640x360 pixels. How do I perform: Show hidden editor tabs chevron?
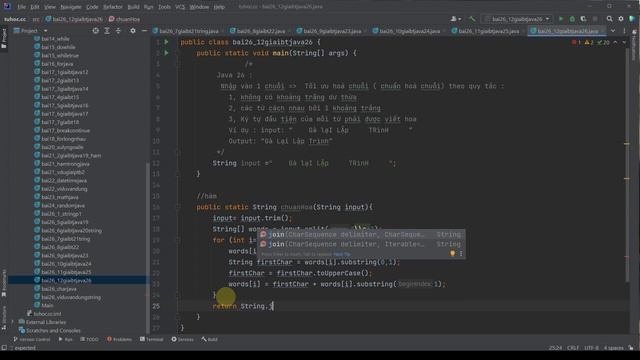(x=613, y=31)
